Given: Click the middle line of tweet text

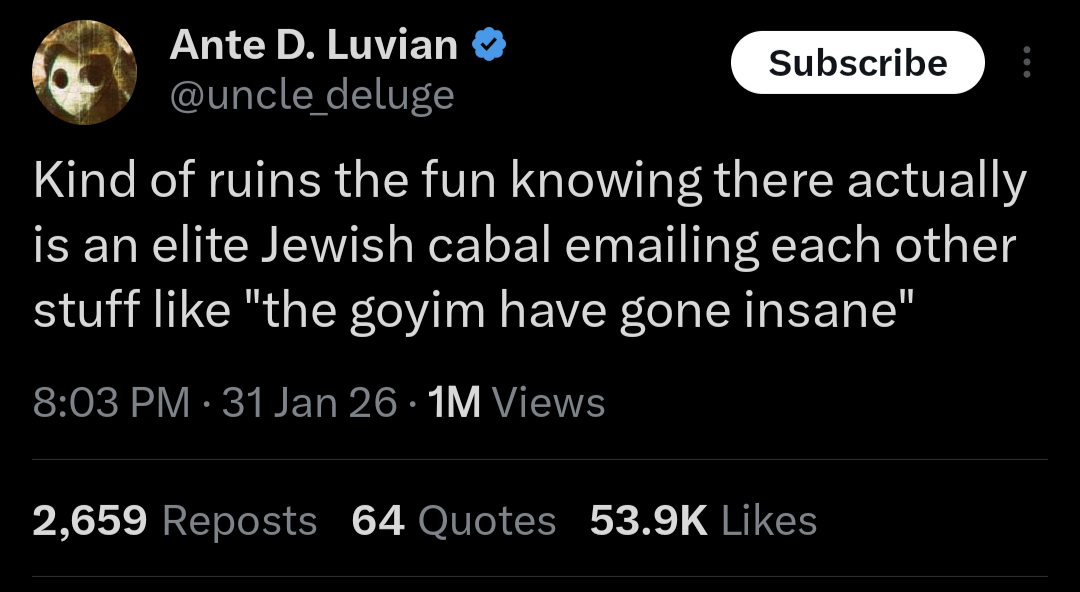Looking at the screenshot, I should coord(524,246).
